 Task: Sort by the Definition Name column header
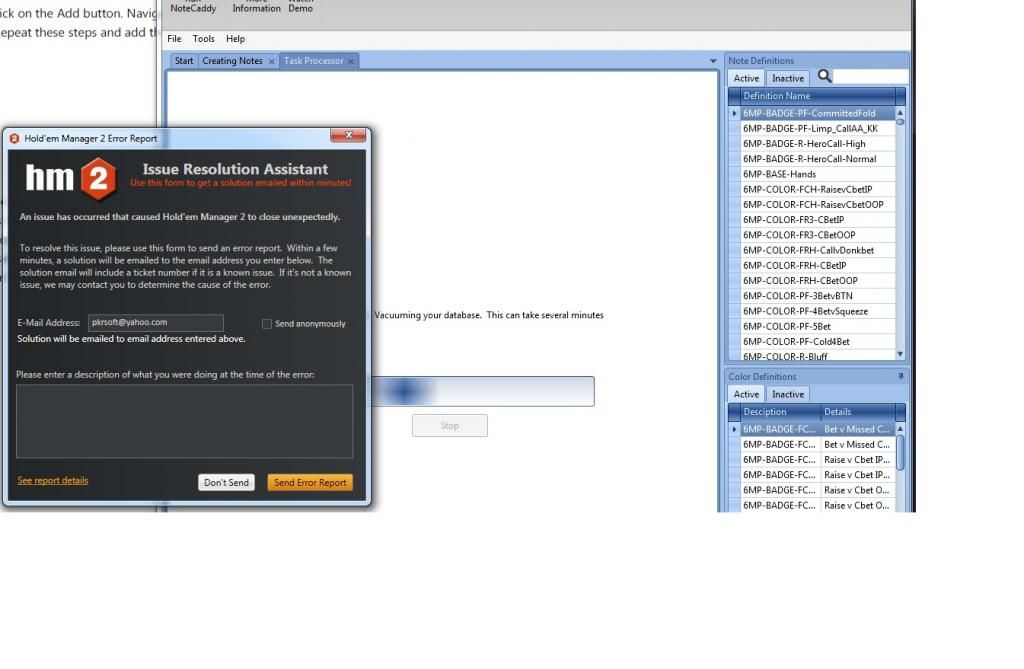(x=818, y=96)
